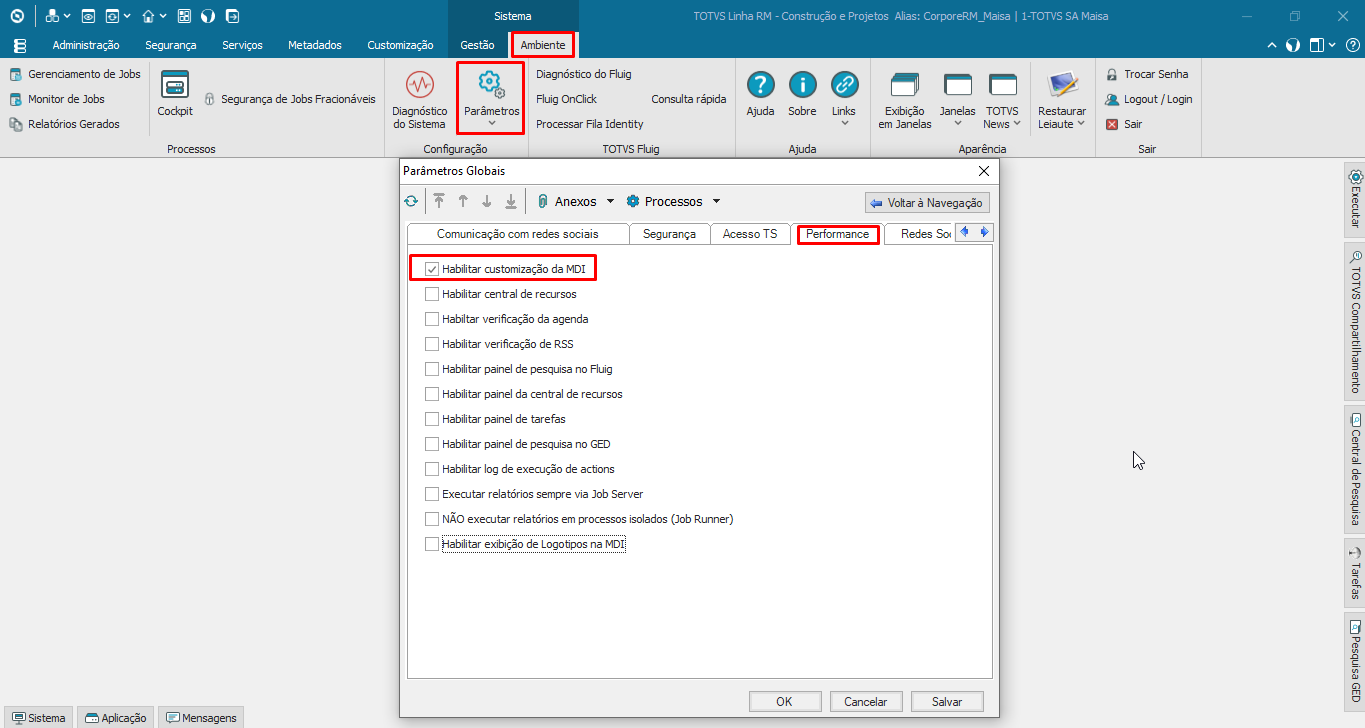Viewport: 1365px width, 728px height.
Task: Check NÃO executar relatórios em processos isolados
Action: pos(432,519)
